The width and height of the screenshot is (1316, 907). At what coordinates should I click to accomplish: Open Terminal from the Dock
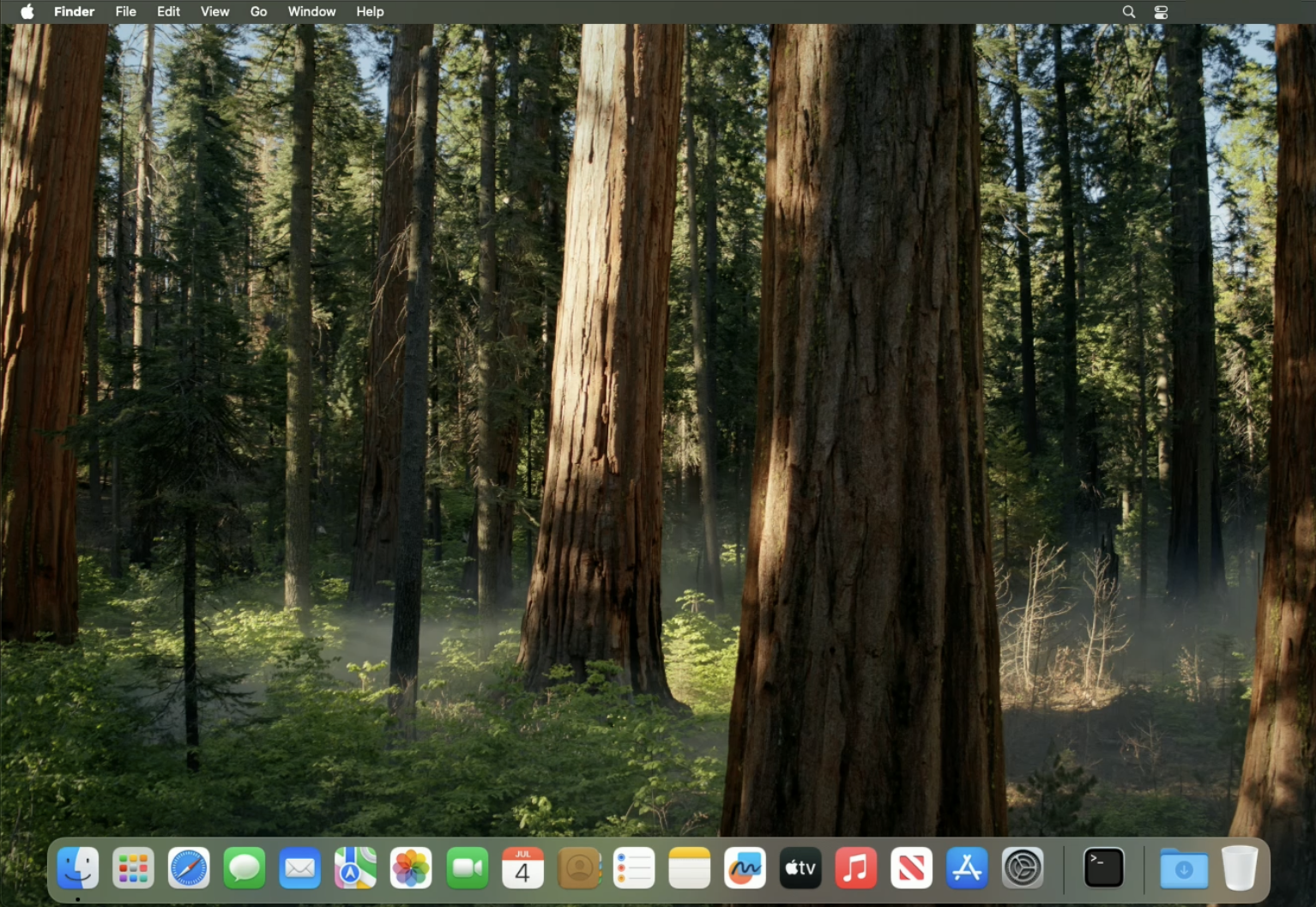[x=1104, y=868]
